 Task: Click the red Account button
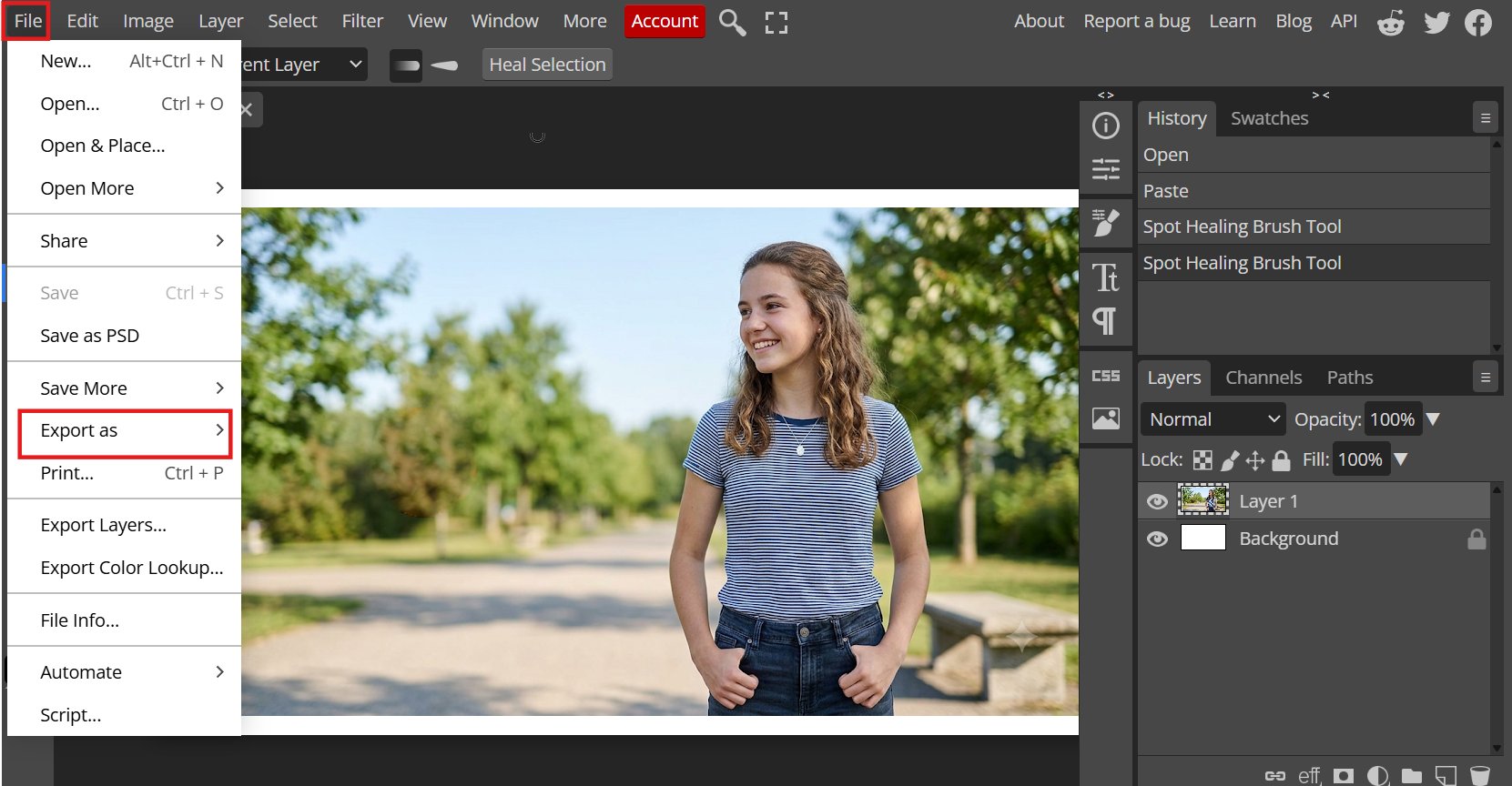[665, 21]
